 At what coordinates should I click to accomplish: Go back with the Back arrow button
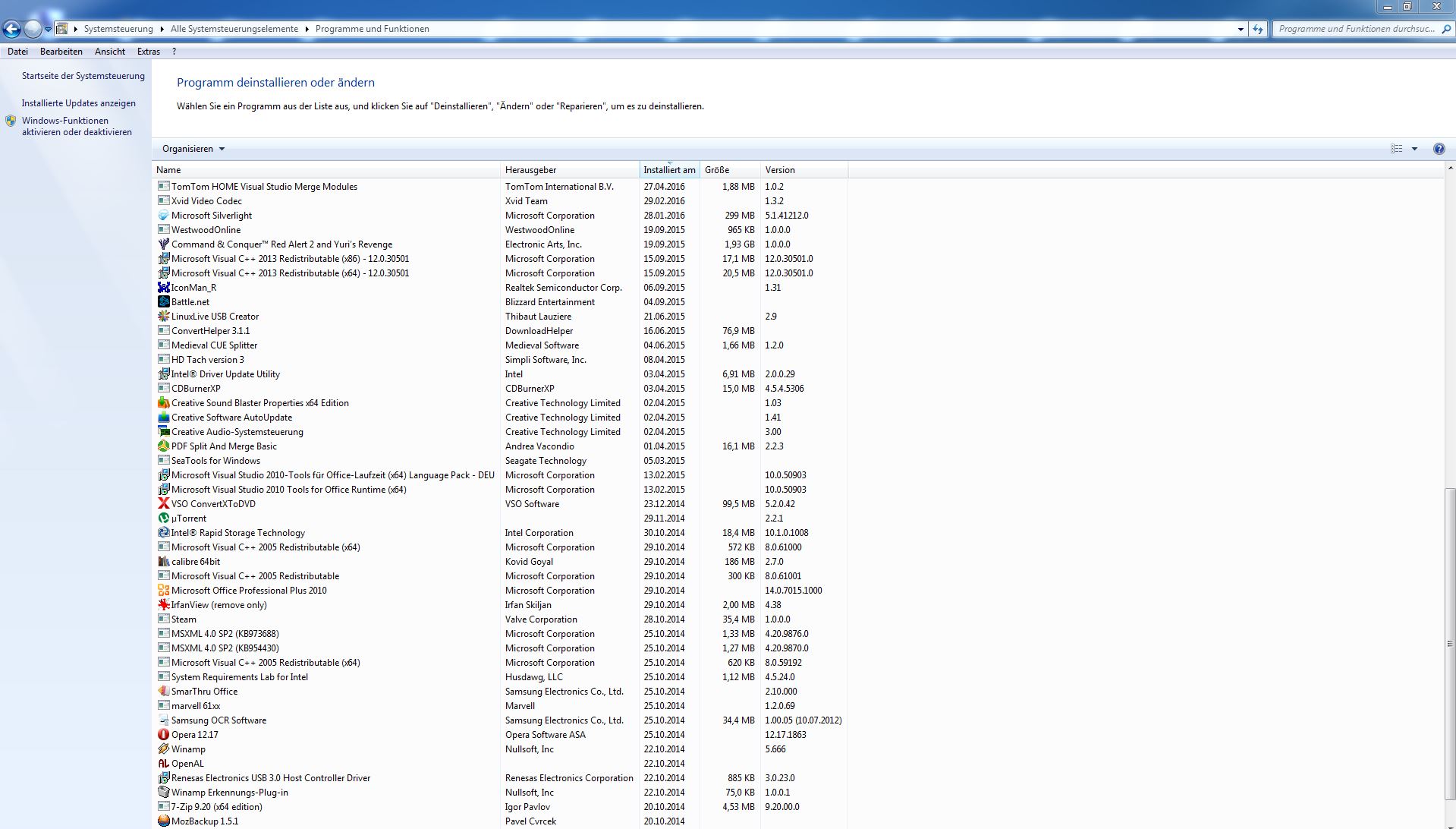tap(11, 29)
